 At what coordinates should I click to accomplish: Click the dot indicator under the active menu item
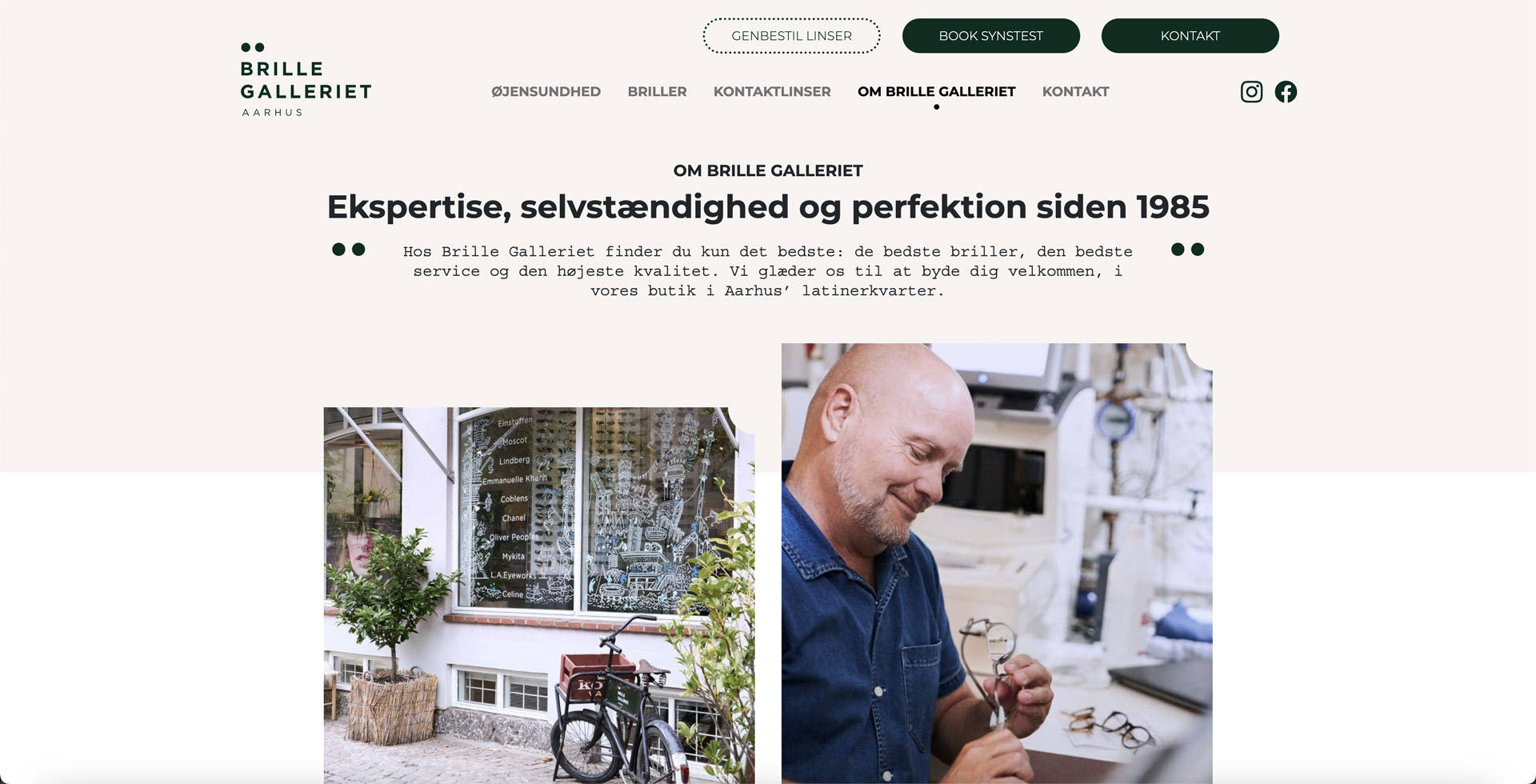pos(936,107)
